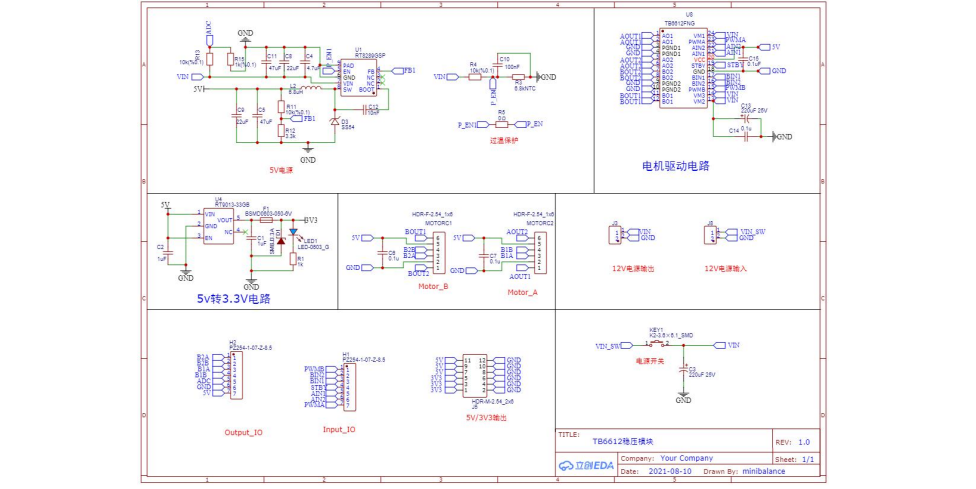This screenshot has width=976, height=489.
Task: Select the 'Your Company' field
Action: [687, 458]
